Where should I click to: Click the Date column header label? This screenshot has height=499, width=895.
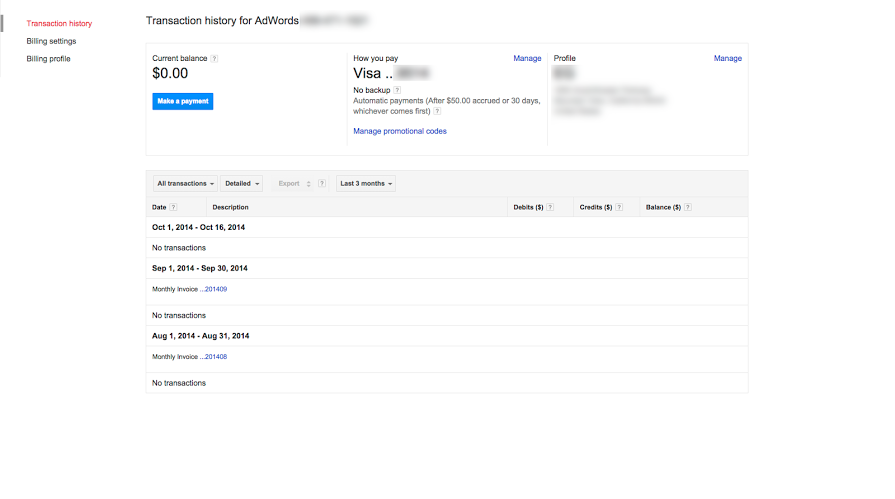(x=159, y=207)
